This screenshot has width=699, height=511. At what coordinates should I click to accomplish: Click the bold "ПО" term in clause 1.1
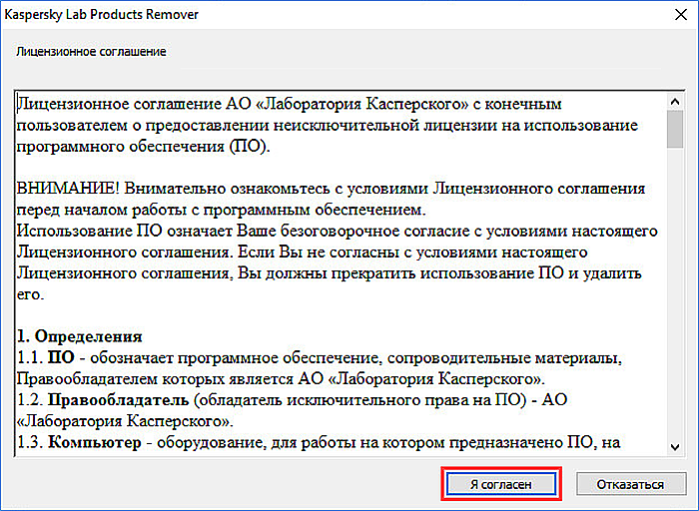[61, 357]
